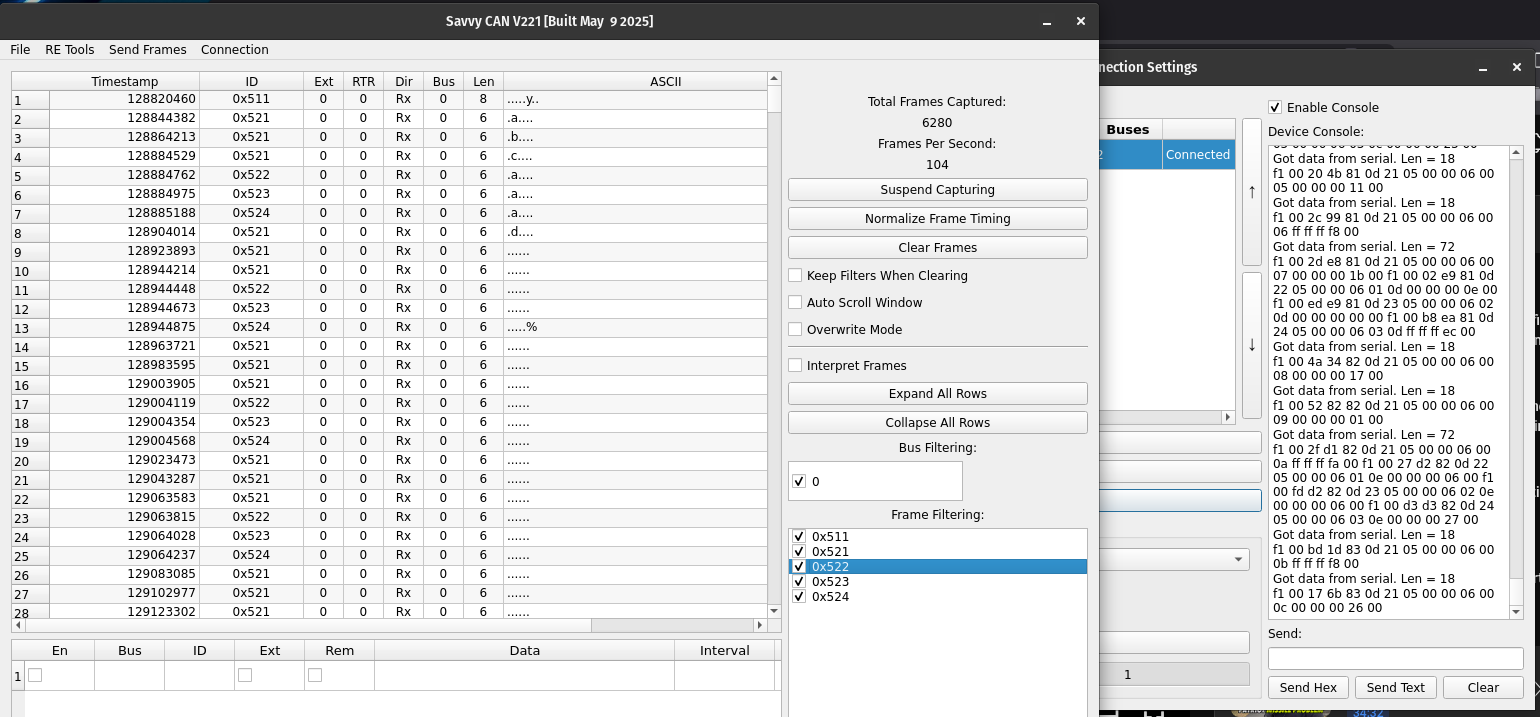The width and height of the screenshot is (1540, 717).
Task: Click frame table scrollbar's down arrow
Action: (x=773, y=610)
